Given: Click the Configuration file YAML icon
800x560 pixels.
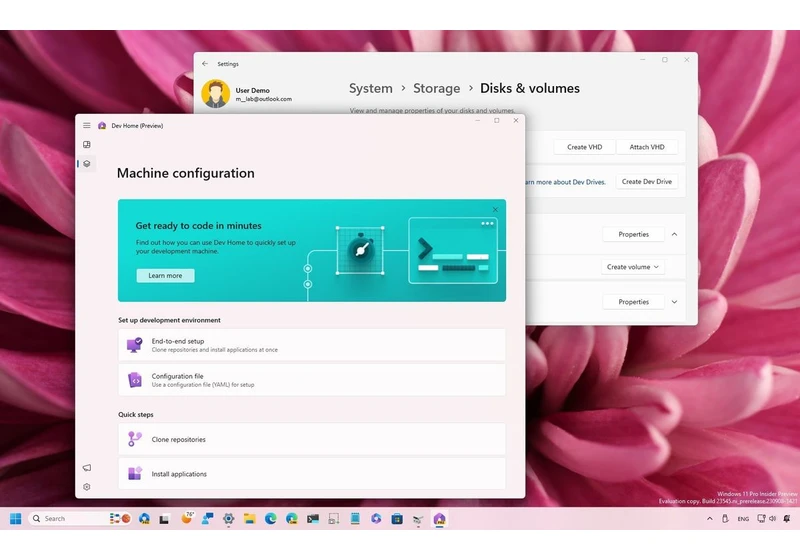Looking at the screenshot, I should point(135,380).
